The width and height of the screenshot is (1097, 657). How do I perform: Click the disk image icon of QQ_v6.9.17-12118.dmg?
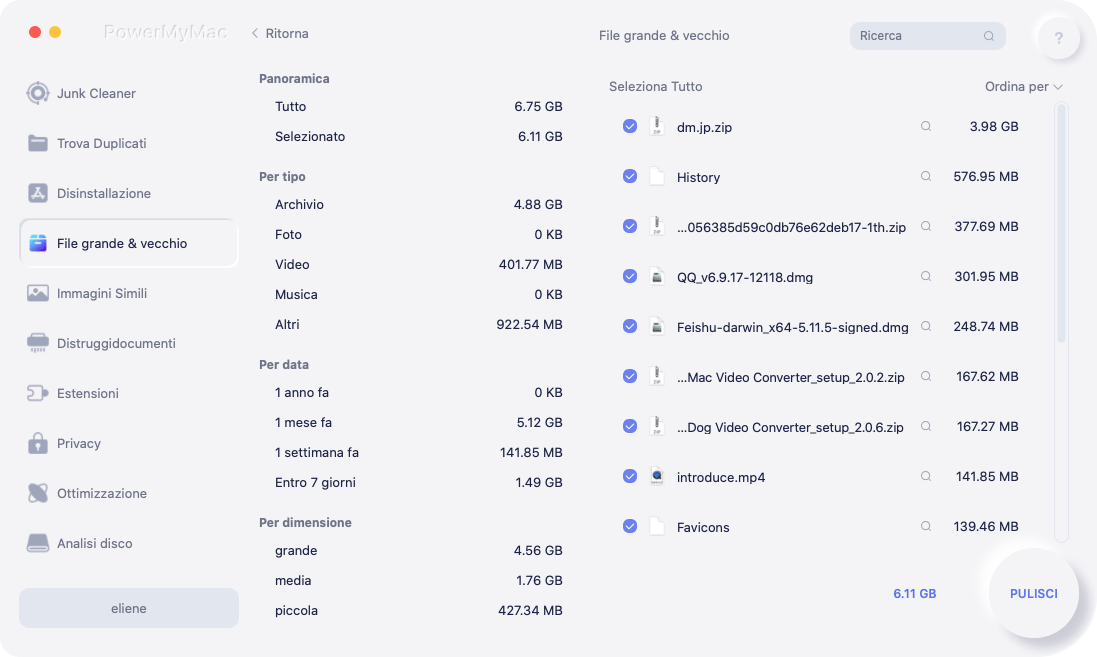[x=656, y=276]
